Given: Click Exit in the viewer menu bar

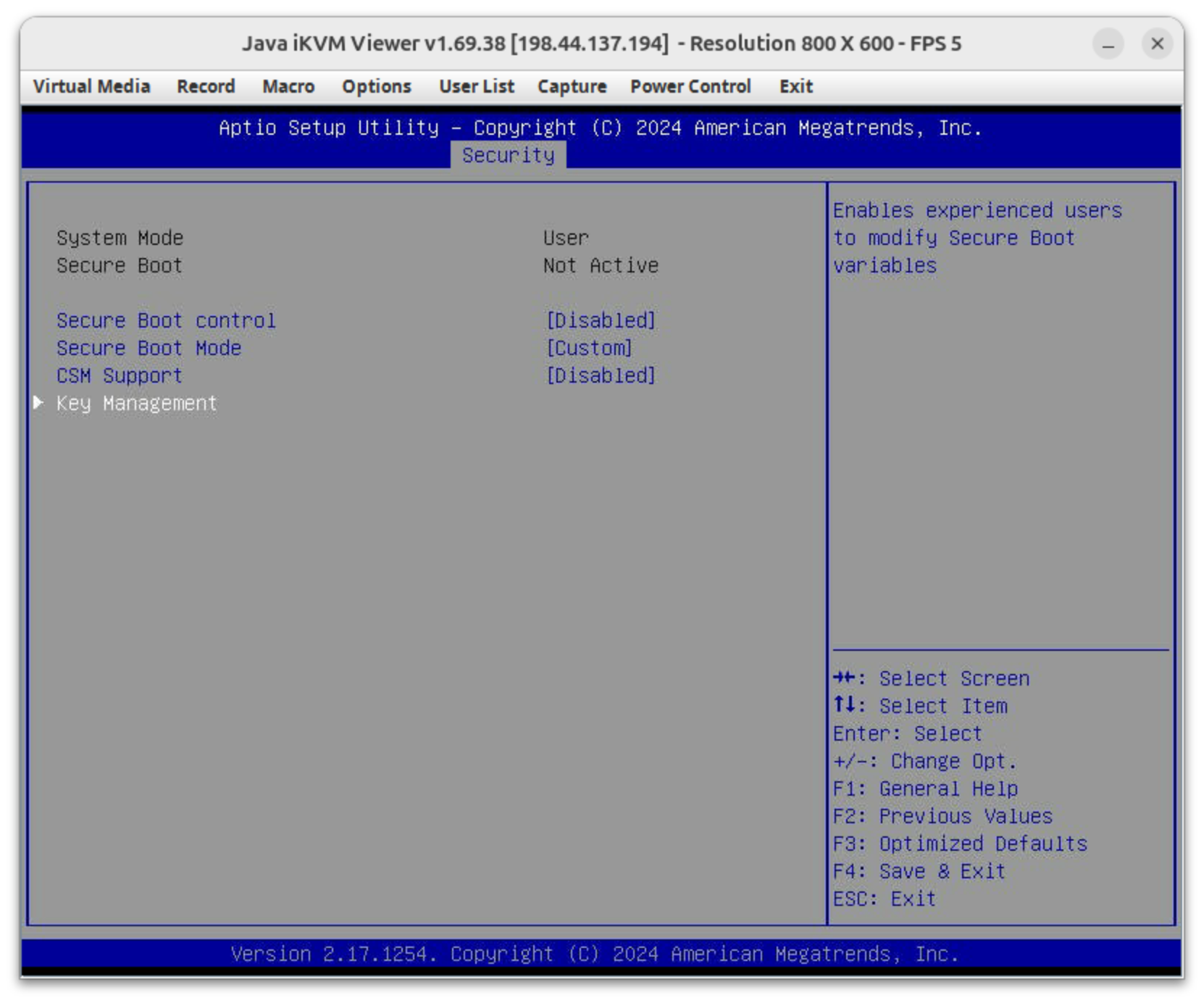Looking at the screenshot, I should [795, 86].
